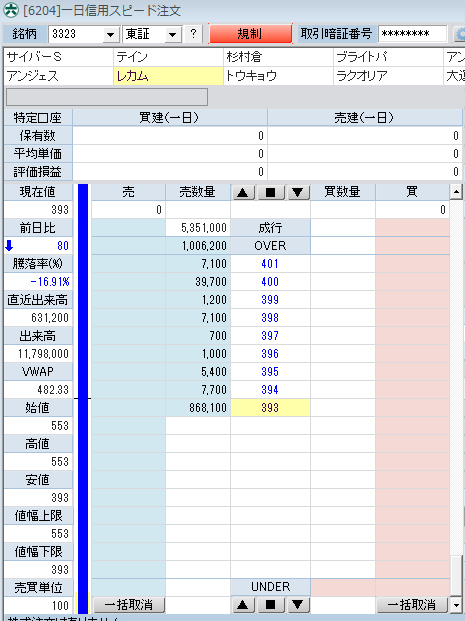Image resolution: width=465 pixels, height=621 pixels.
Task: Click highlighted price 393 in order board
Action: coord(270,408)
